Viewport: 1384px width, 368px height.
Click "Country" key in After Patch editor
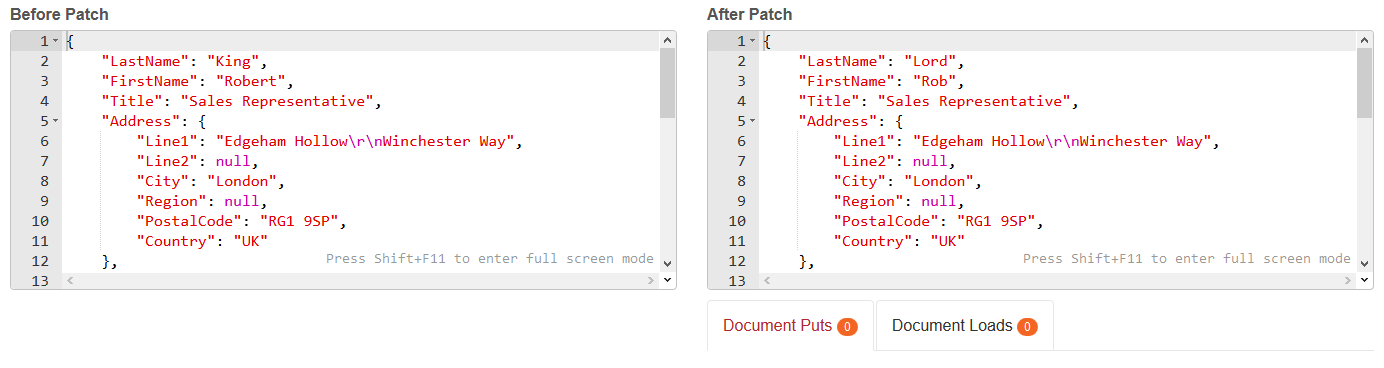[x=874, y=241]
